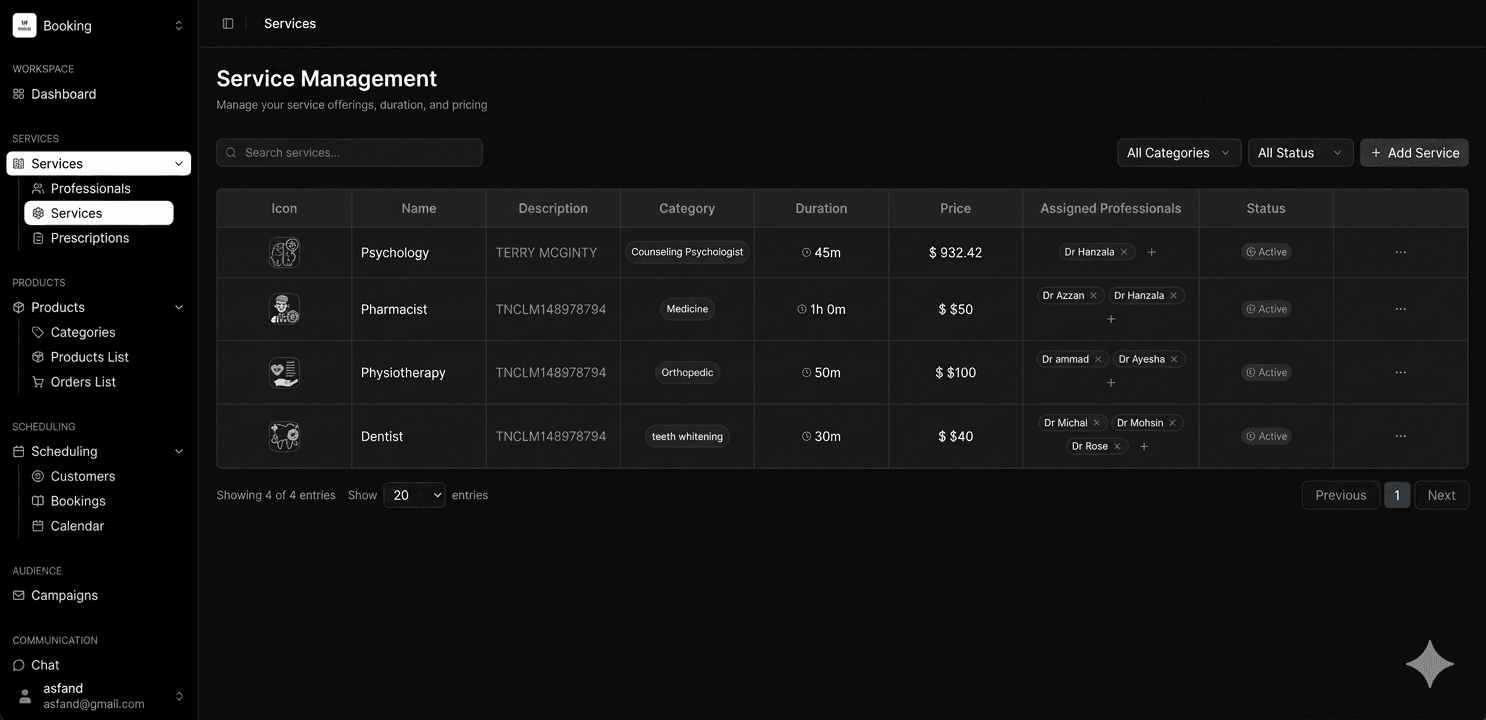Viewport: 1486px width, 720px height.
Task: Open the All Status filter dropdown
Action: [x=1299, y=153]
